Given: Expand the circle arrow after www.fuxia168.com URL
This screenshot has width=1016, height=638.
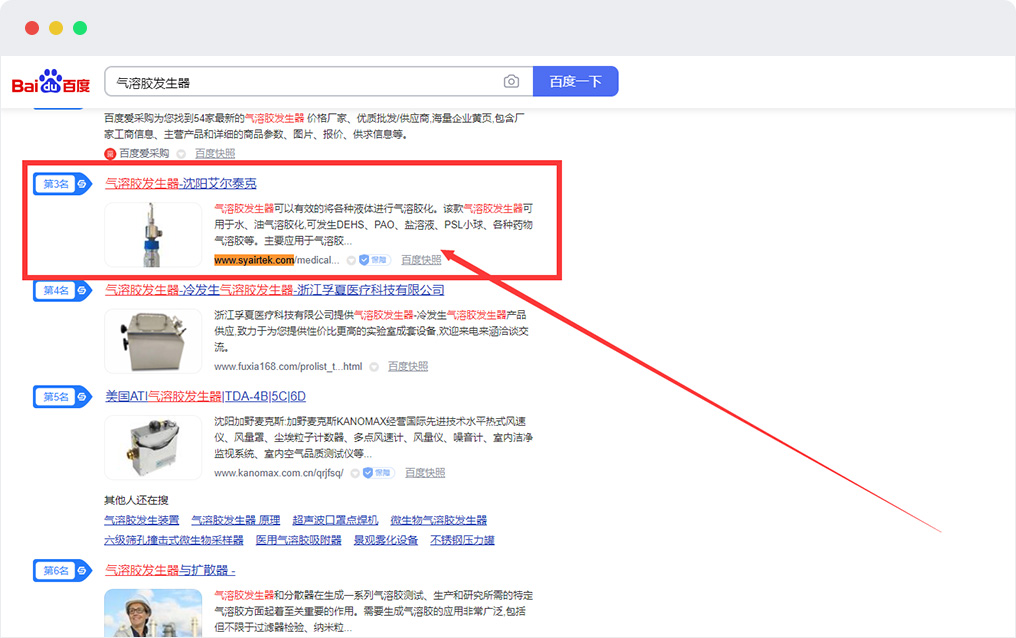Looking at the screenshot, I should tap(374, 367).
